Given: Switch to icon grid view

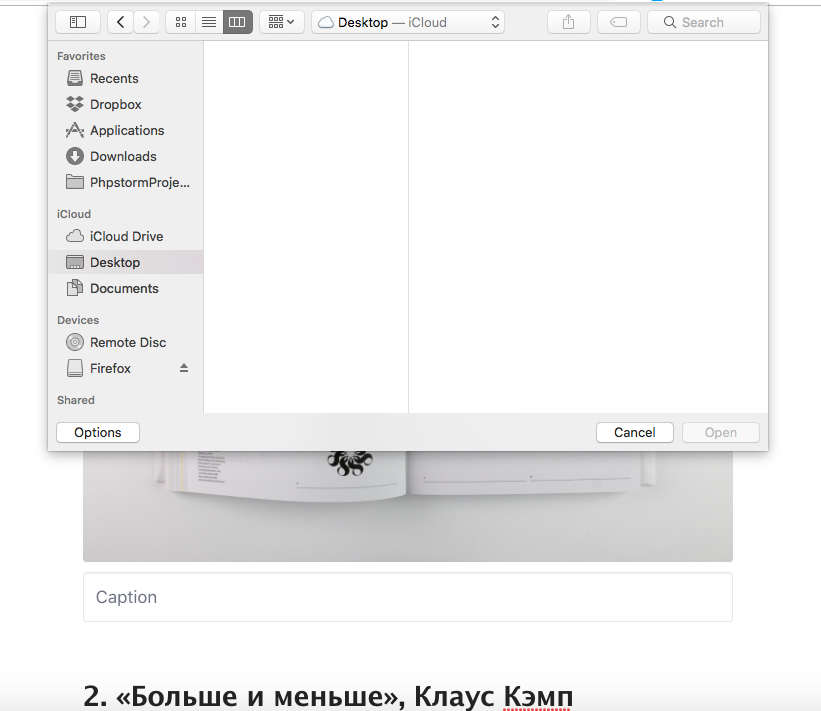Looking at the screenshot, I should 180,22.
